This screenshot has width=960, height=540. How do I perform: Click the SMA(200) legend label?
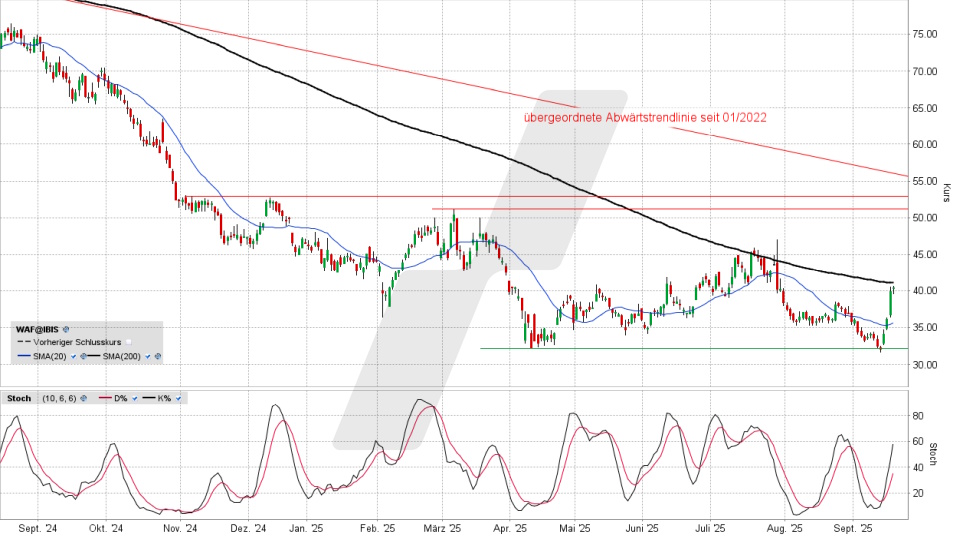(122, 356)
